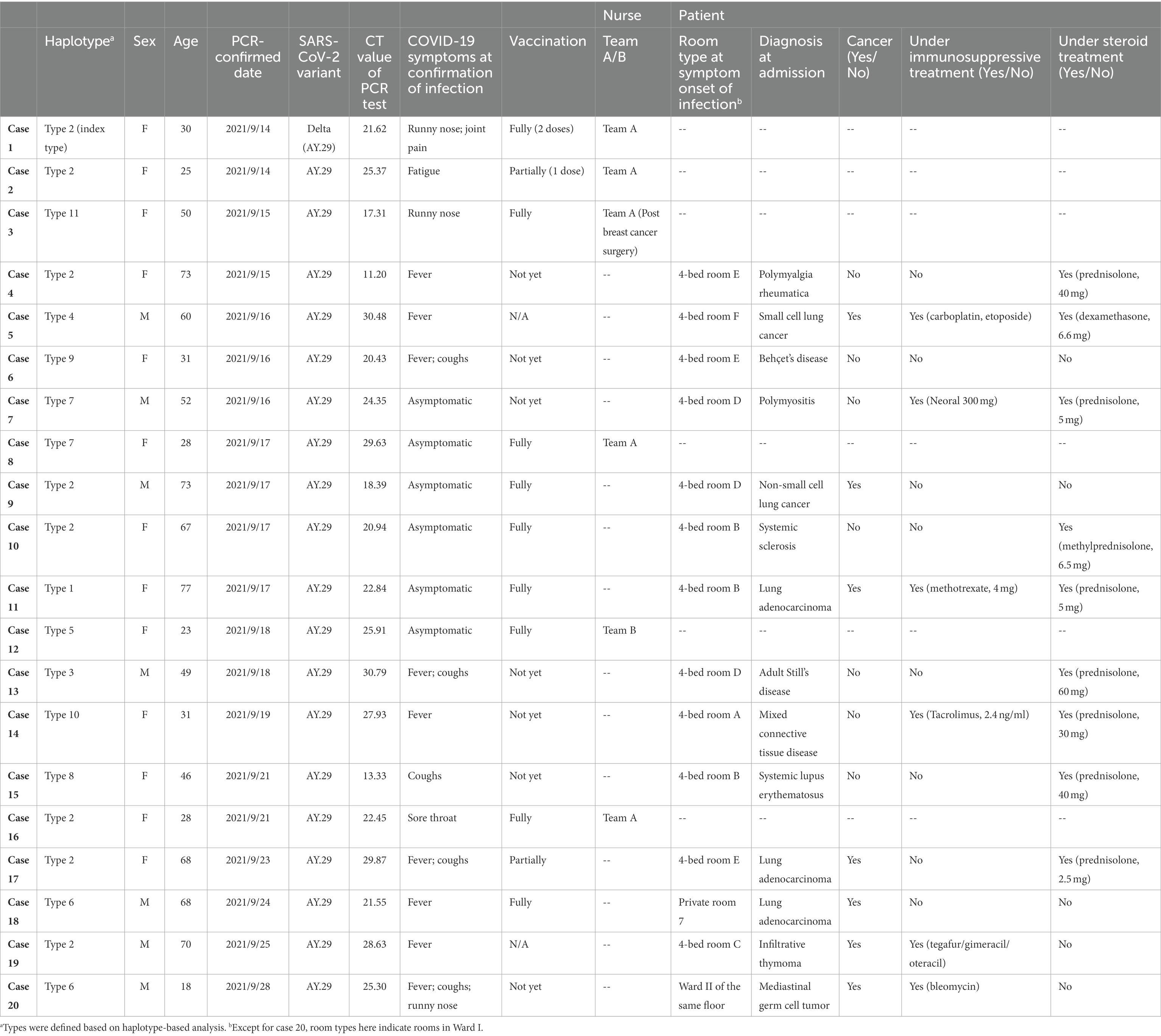Select Non-small cell lung cancer cell
The width and height of the screenshot is (1161, 1036).
click(x=790, y=494)
